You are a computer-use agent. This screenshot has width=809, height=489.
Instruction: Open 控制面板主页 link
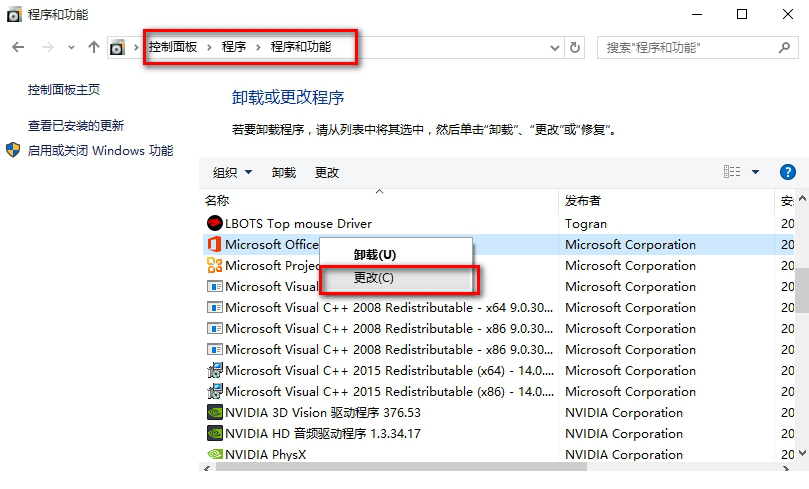coord(64,90)
